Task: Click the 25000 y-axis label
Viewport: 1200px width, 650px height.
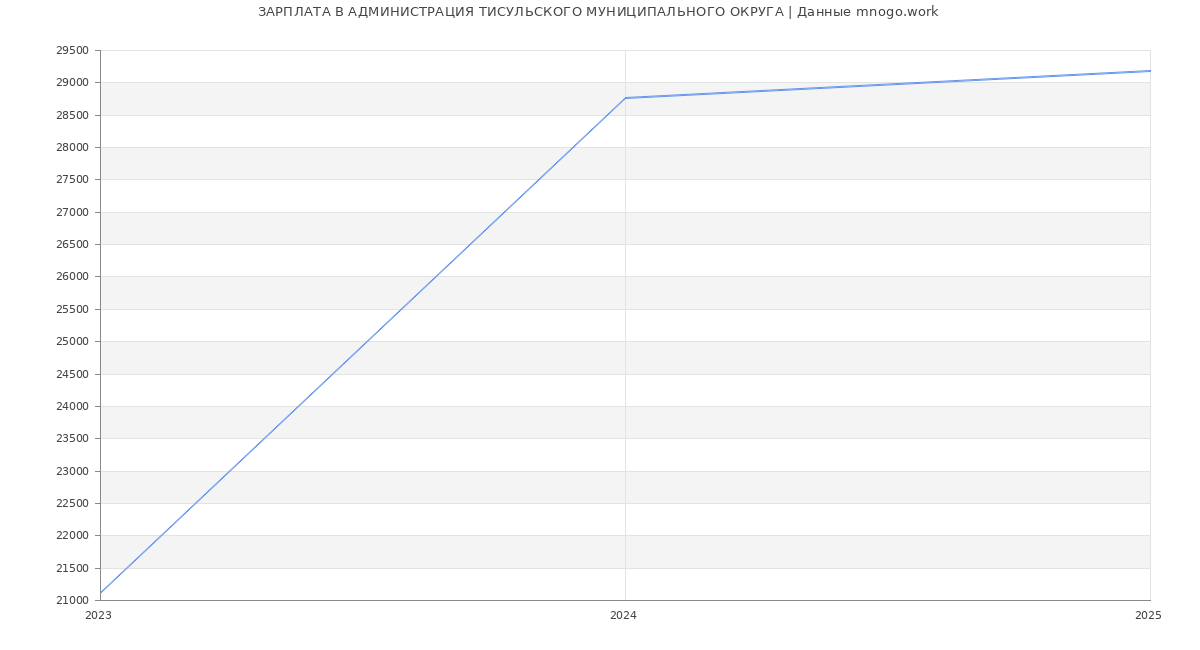Action: point(72,342)
